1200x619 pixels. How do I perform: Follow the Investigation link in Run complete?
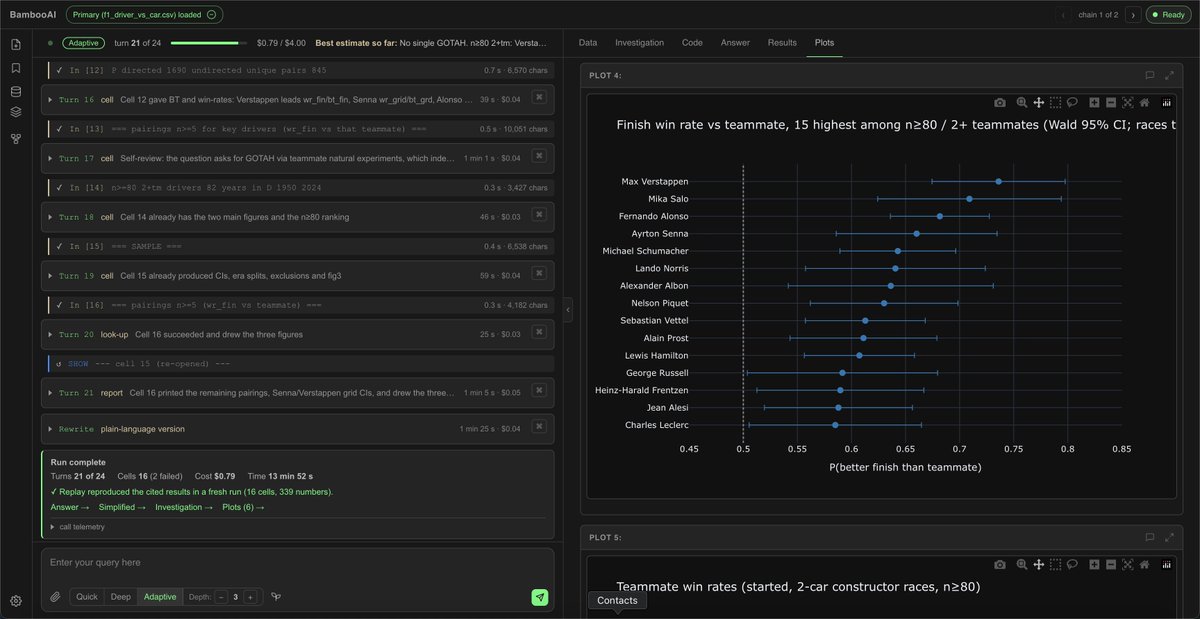pyautogui.click(x=184, y=507)
